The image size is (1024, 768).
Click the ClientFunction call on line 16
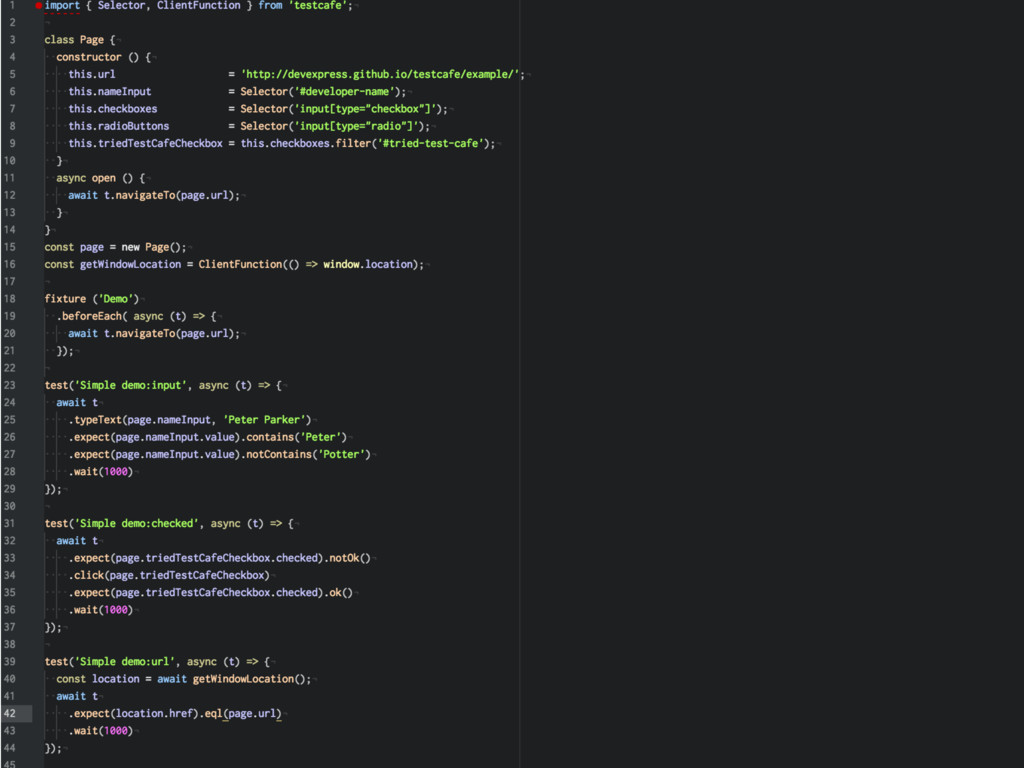point(240,265)
